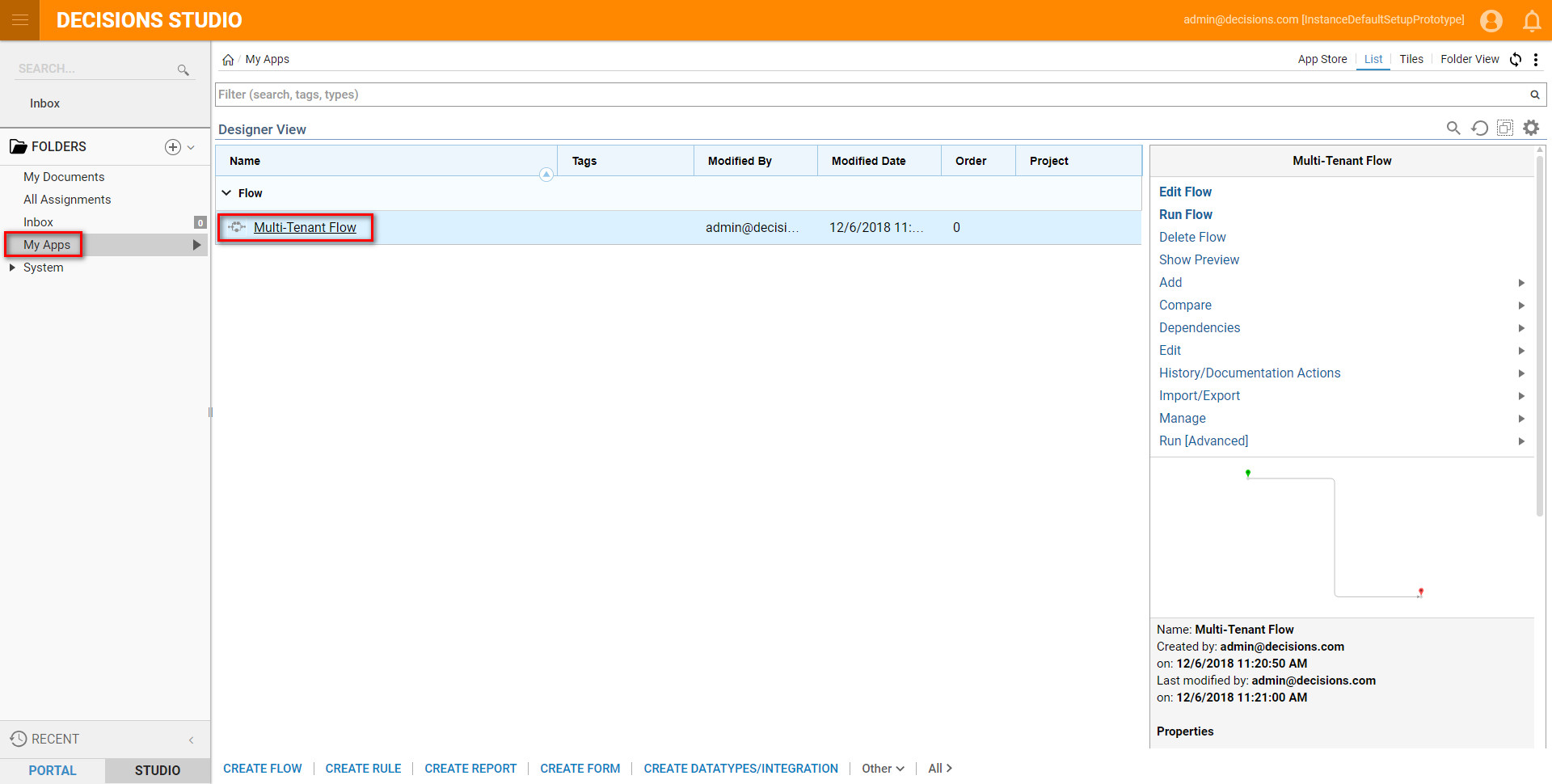Click Create Report button

[x=470, y=769]
